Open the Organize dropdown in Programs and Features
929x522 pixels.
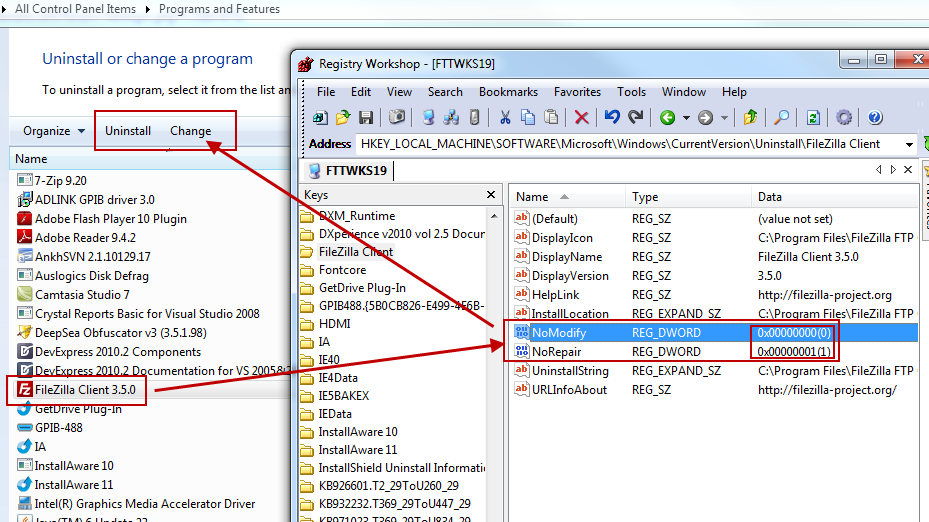pyautogui.click(x=54, y=131)
